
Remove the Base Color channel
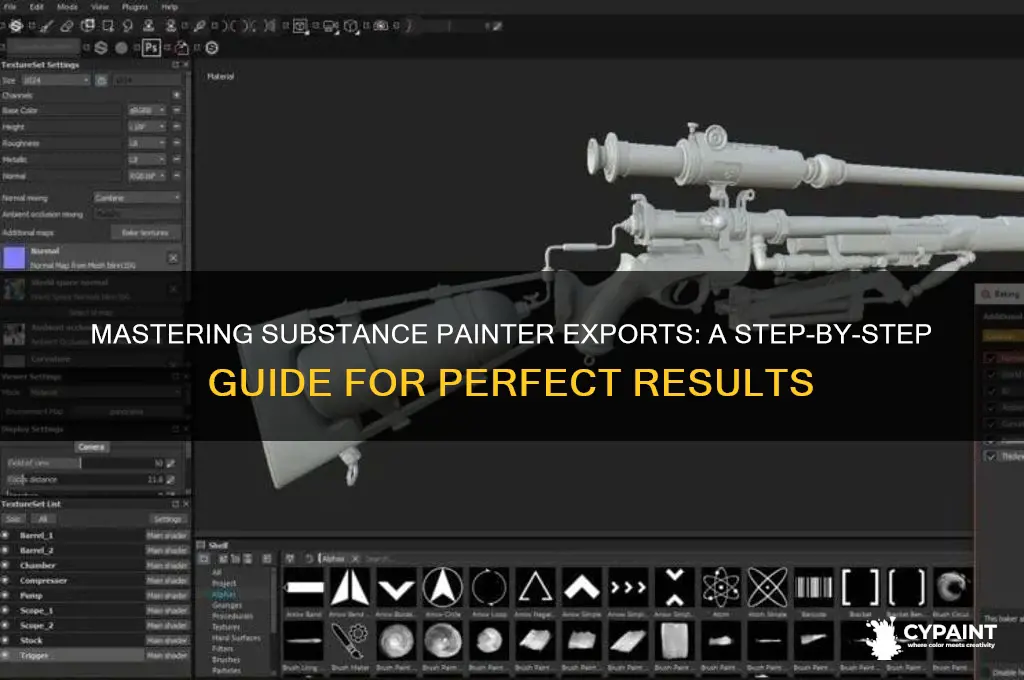[176, 110]
